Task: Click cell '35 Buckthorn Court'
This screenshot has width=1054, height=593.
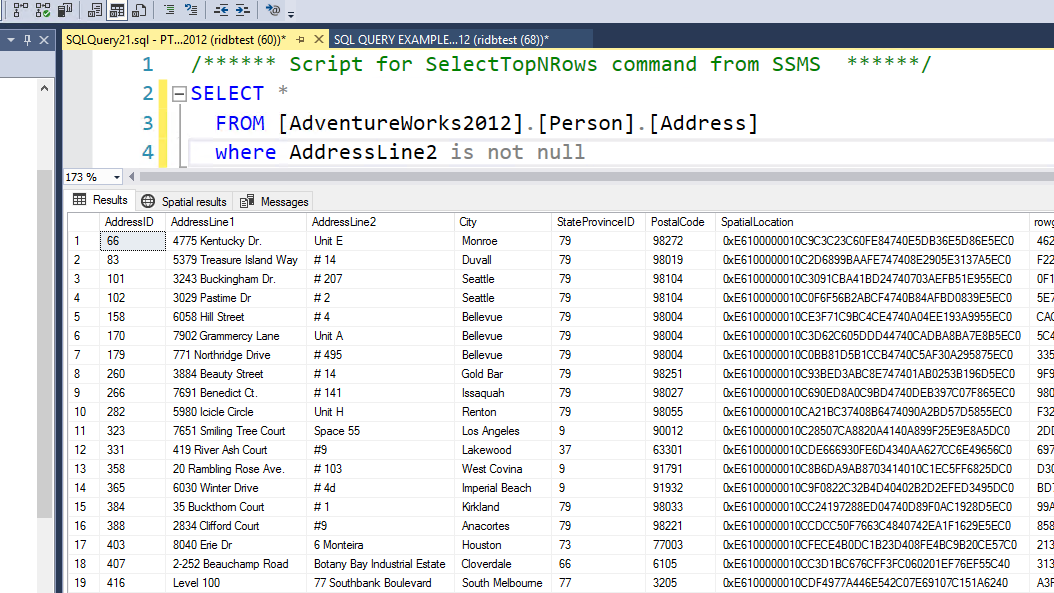Action: [x=236, y=507]
